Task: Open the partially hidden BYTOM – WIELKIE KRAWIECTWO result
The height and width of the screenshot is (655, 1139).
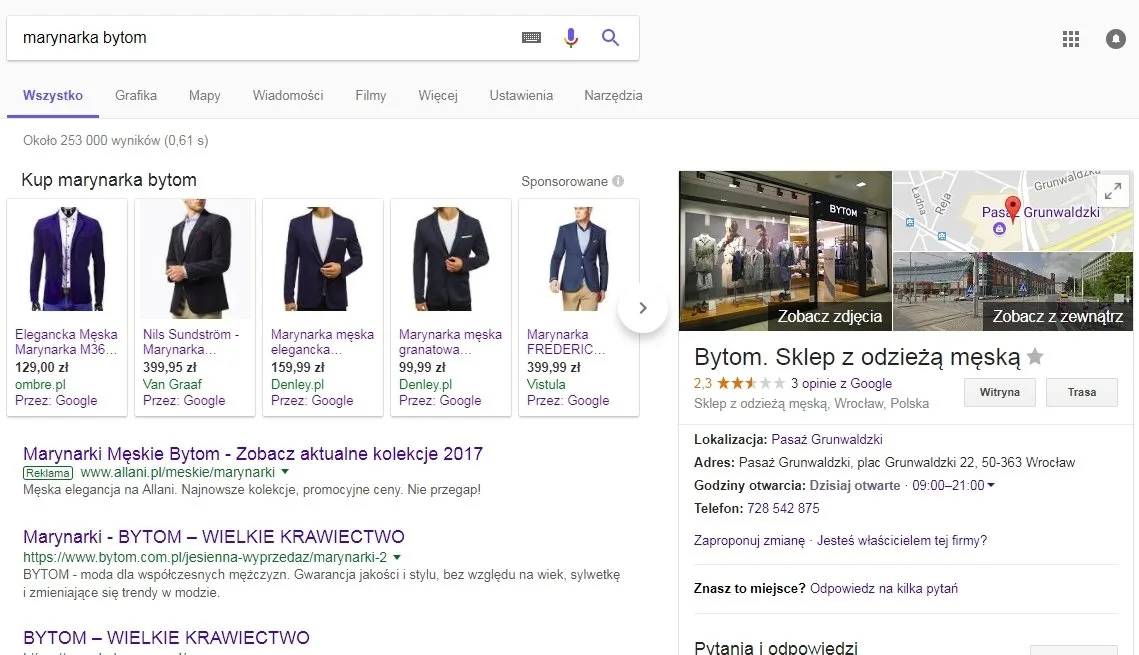Action: pos(166,638)
